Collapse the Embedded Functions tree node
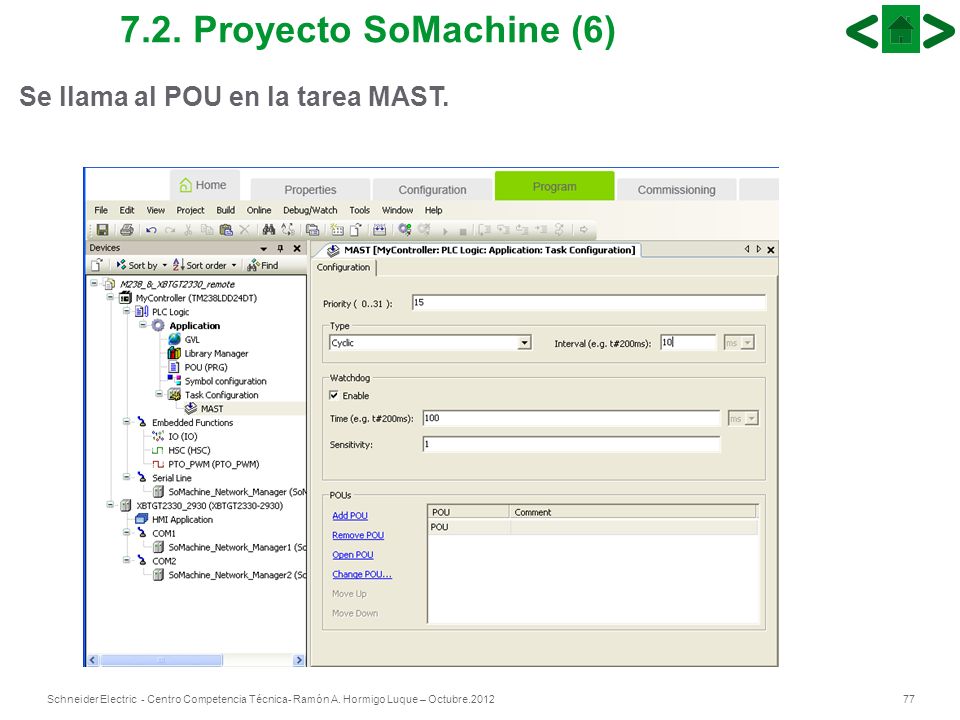Viewport: 960px width, 720px height. tap(127, 422)
